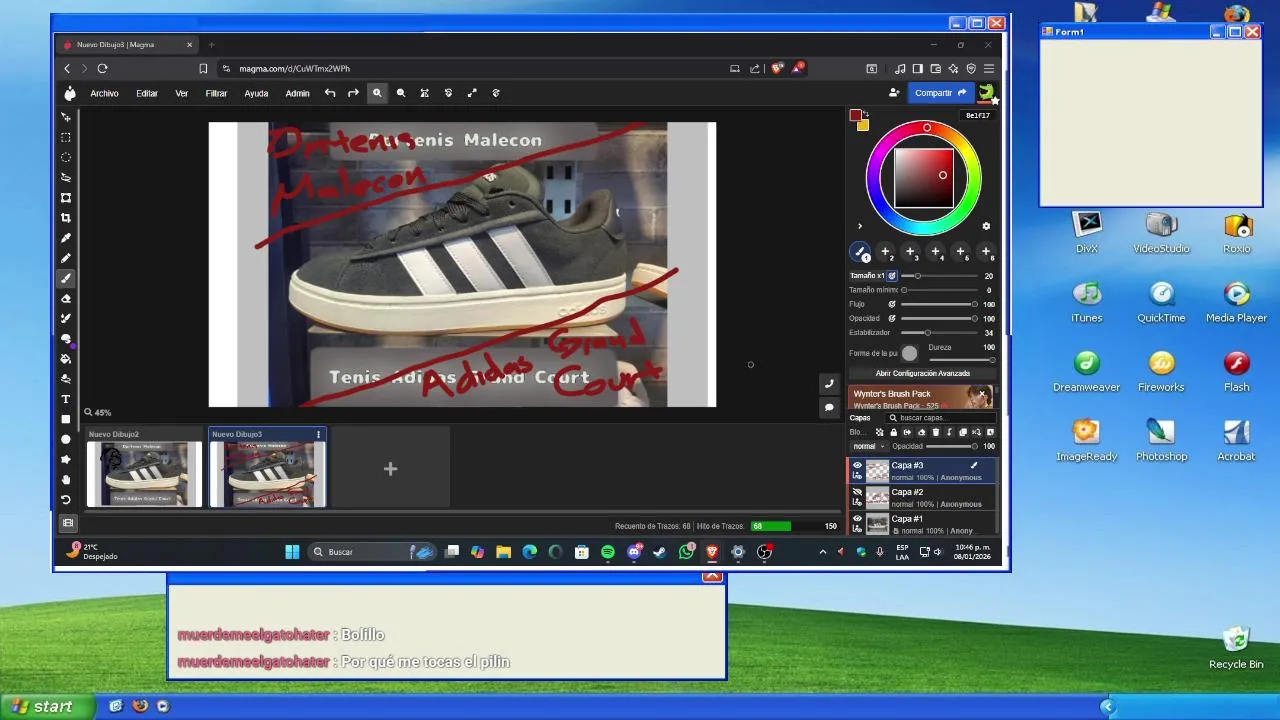Click the Compartir button
The width and height of the screenshot is (1280, 720).
click(940, 93)
